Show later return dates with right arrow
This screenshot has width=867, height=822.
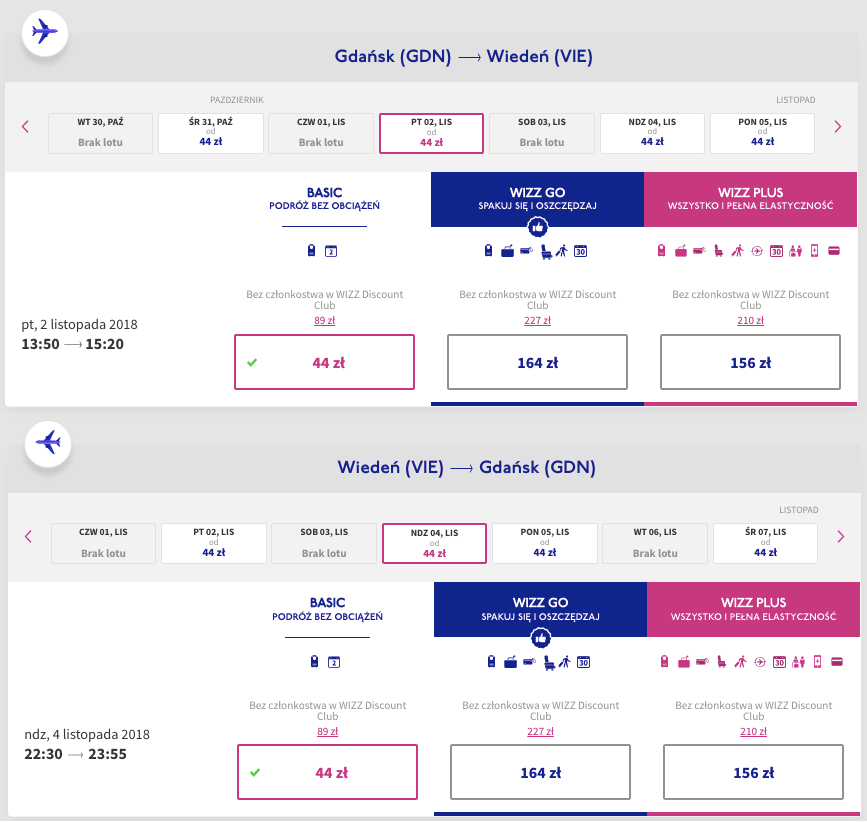pyautogui.click(x=841, y=537)
